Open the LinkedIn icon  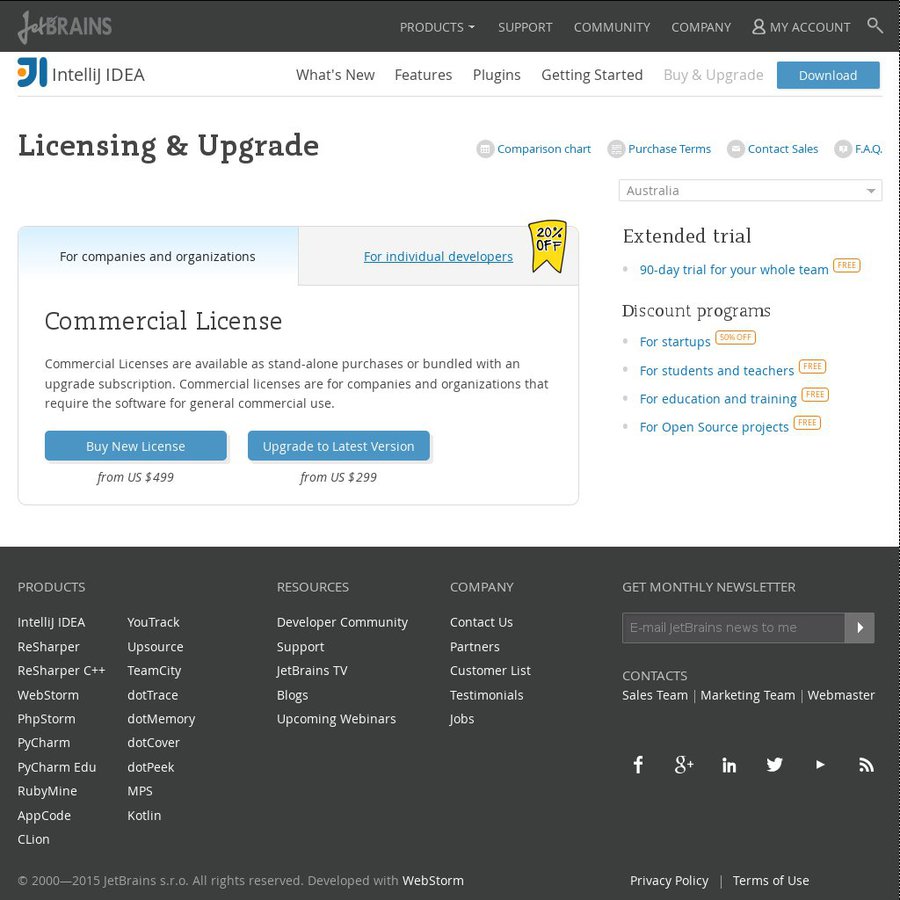click(729, 765)
